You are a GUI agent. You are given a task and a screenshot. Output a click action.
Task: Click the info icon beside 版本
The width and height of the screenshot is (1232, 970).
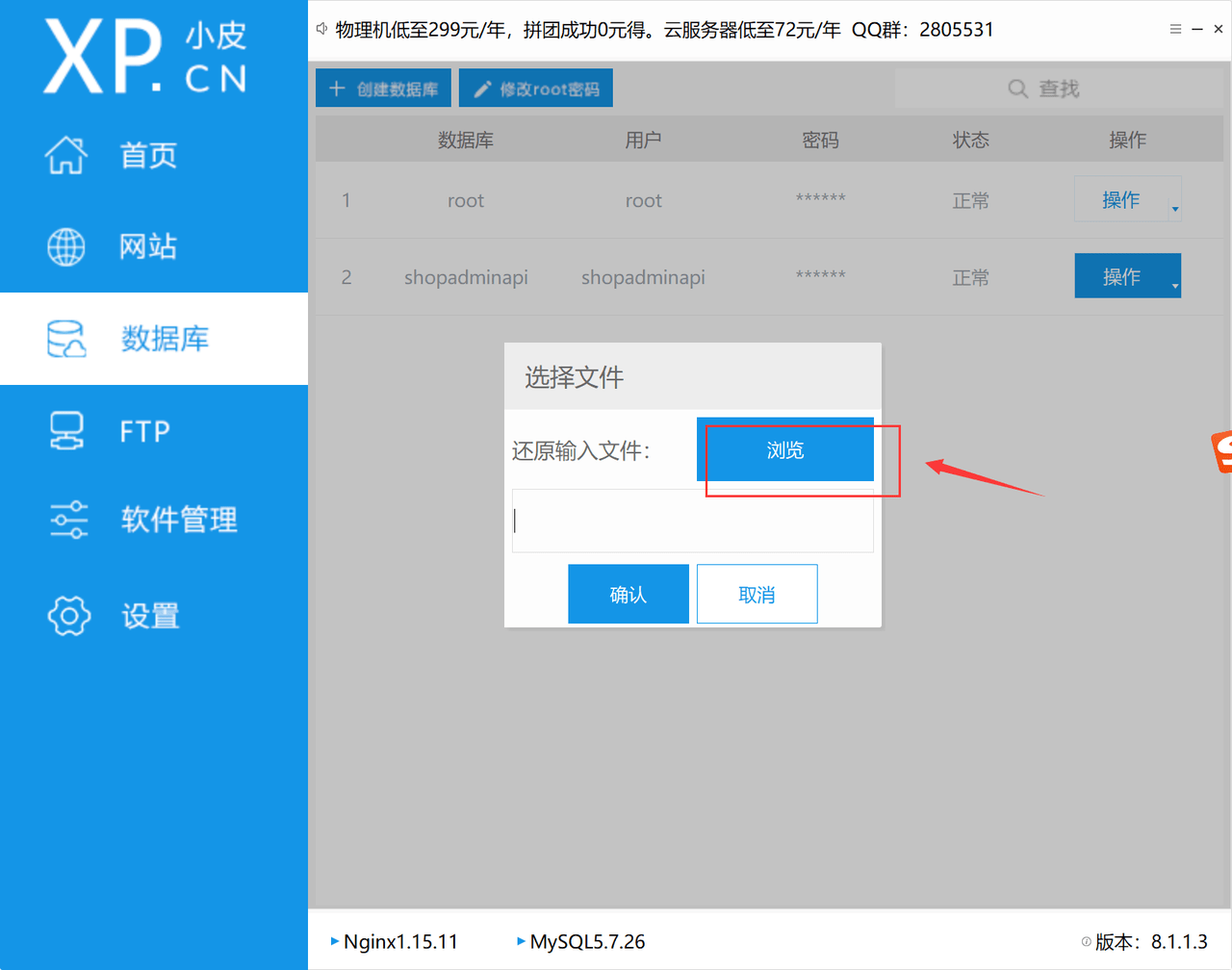[1086, 942]
